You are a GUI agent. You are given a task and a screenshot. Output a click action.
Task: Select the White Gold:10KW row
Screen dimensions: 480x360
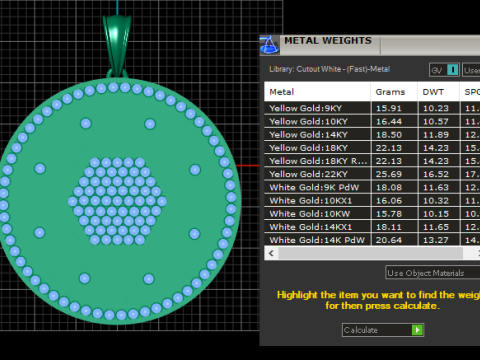(x=372, y=214)
